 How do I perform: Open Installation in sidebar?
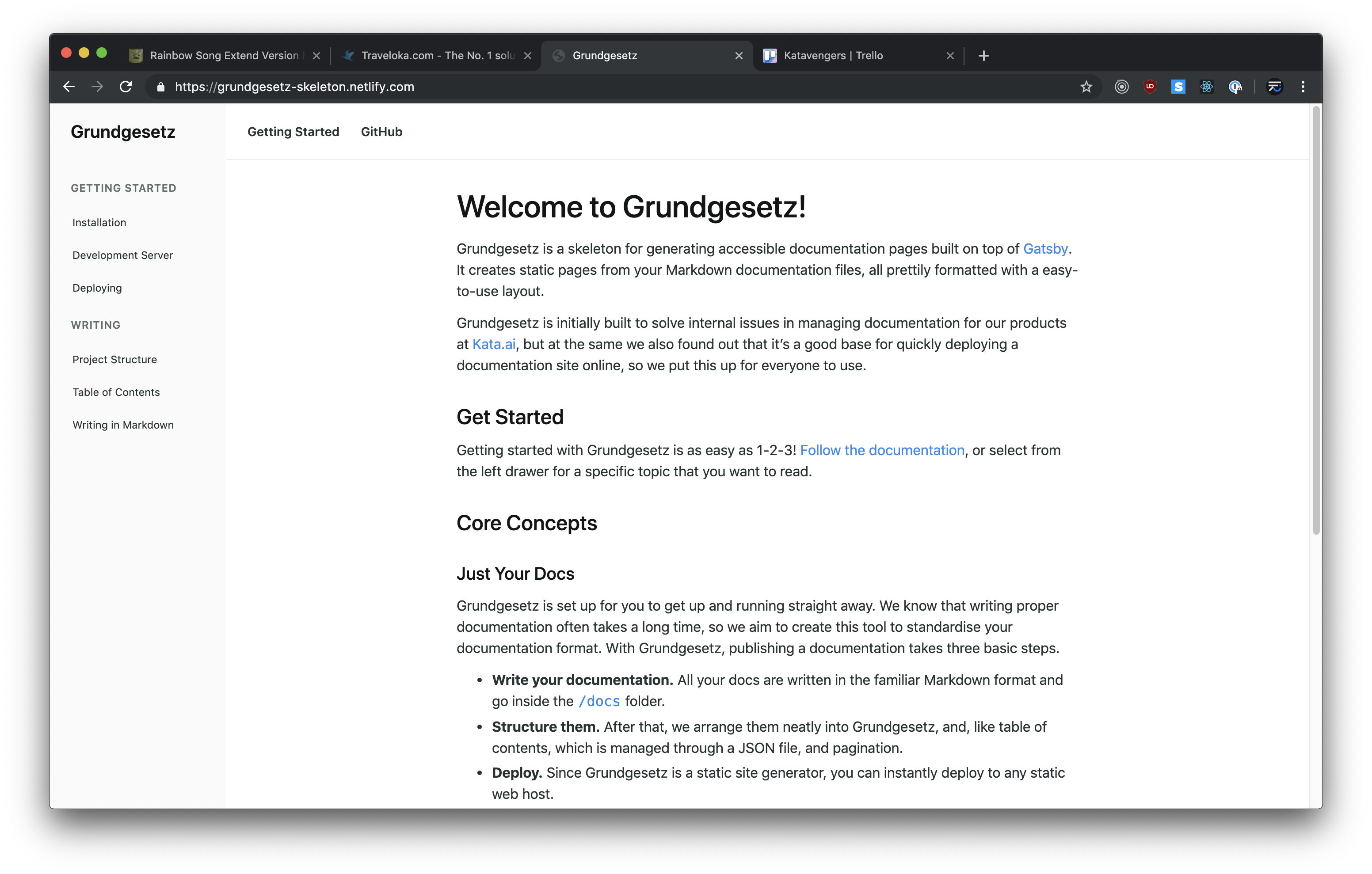point(99,223)
